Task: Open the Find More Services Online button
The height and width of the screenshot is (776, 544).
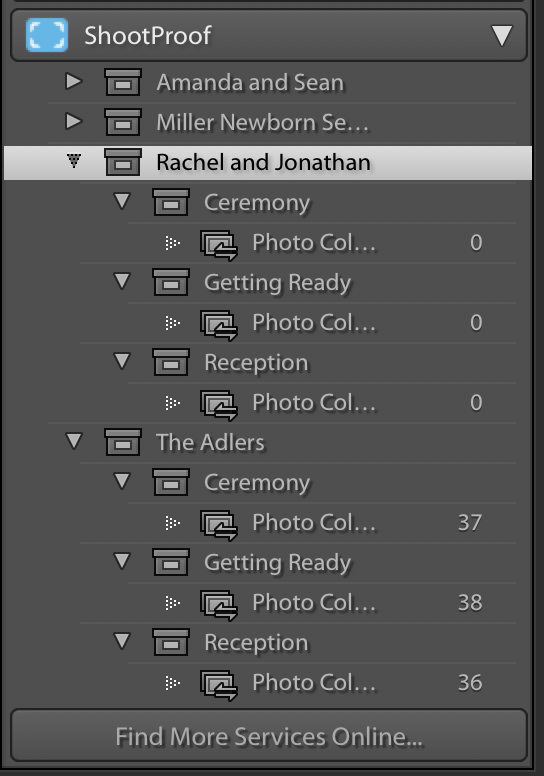Action: click(269, 735)
